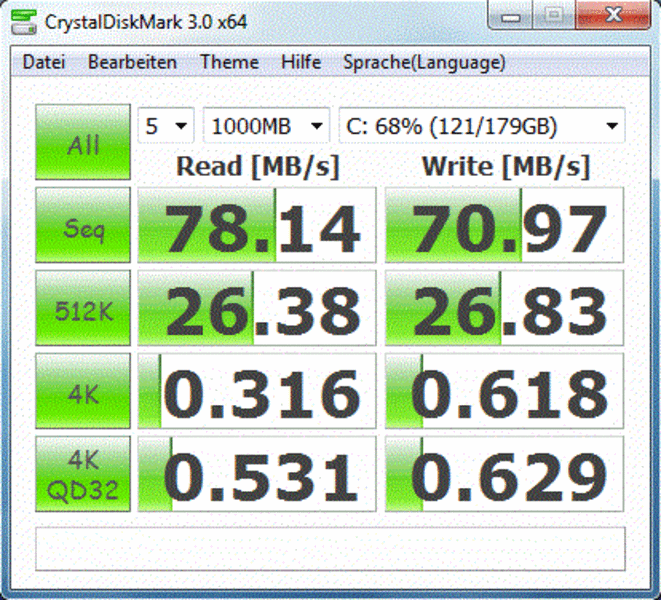Start the 4K benchmark test
This screenshot has height=600, width=661.
click(x=83, y=391)
